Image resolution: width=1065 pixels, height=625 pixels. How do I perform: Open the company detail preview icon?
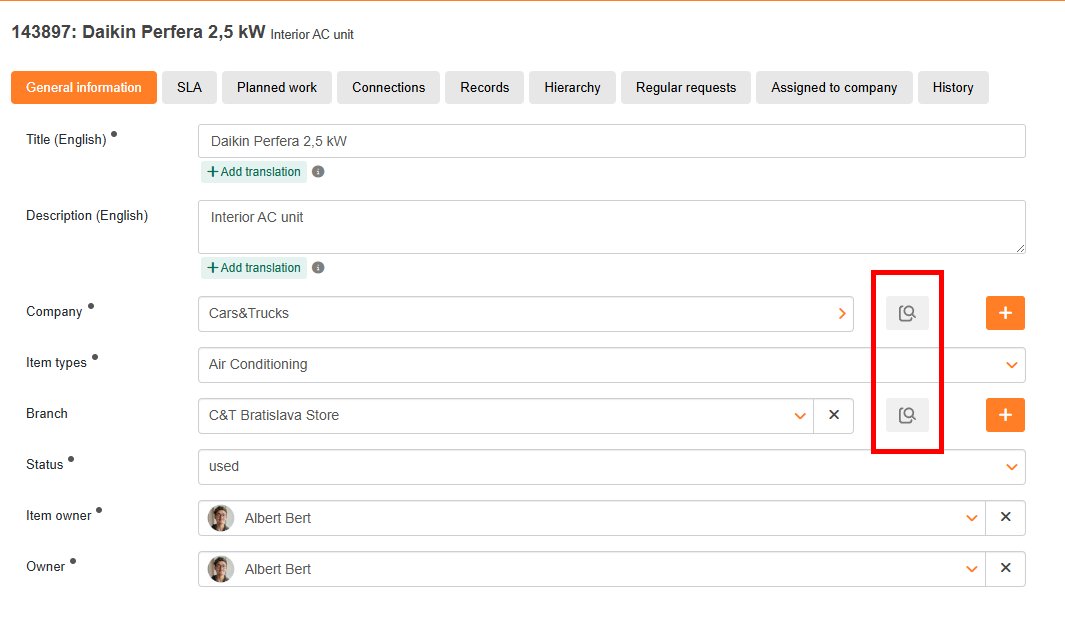[x=907, y=313]
